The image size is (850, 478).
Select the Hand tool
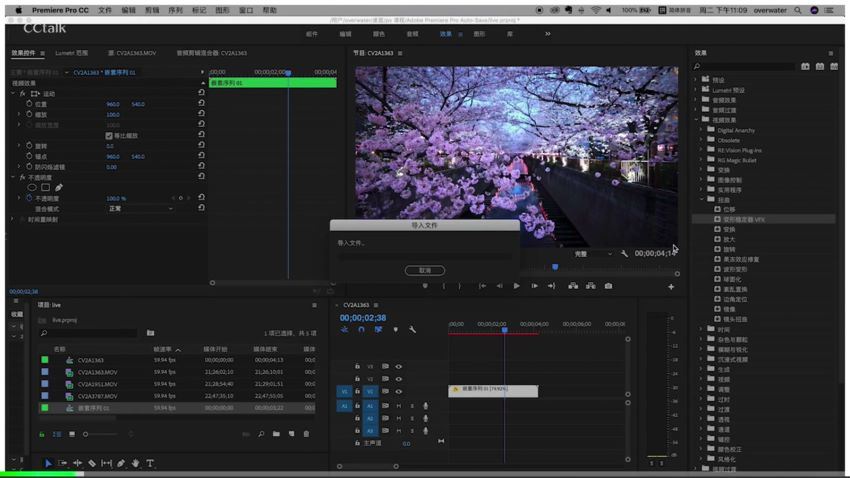[x=136, y=463]
